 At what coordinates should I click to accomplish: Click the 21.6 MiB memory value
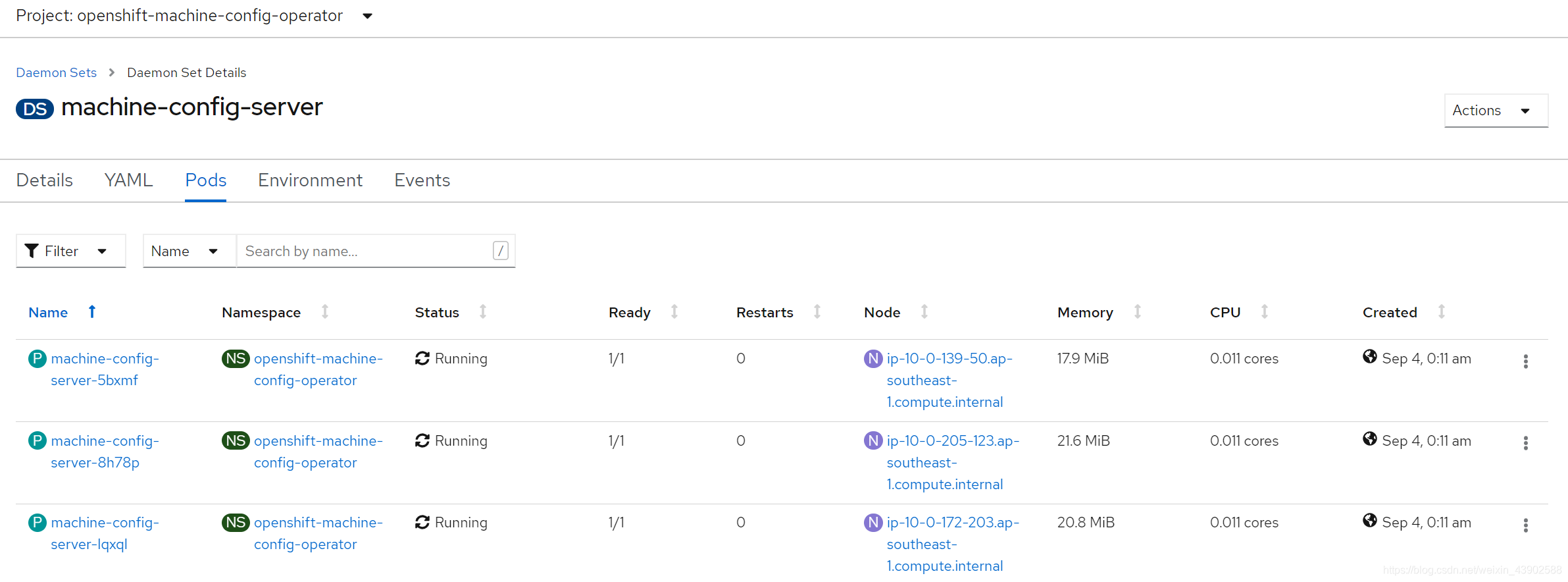[x=1084, y=441]
